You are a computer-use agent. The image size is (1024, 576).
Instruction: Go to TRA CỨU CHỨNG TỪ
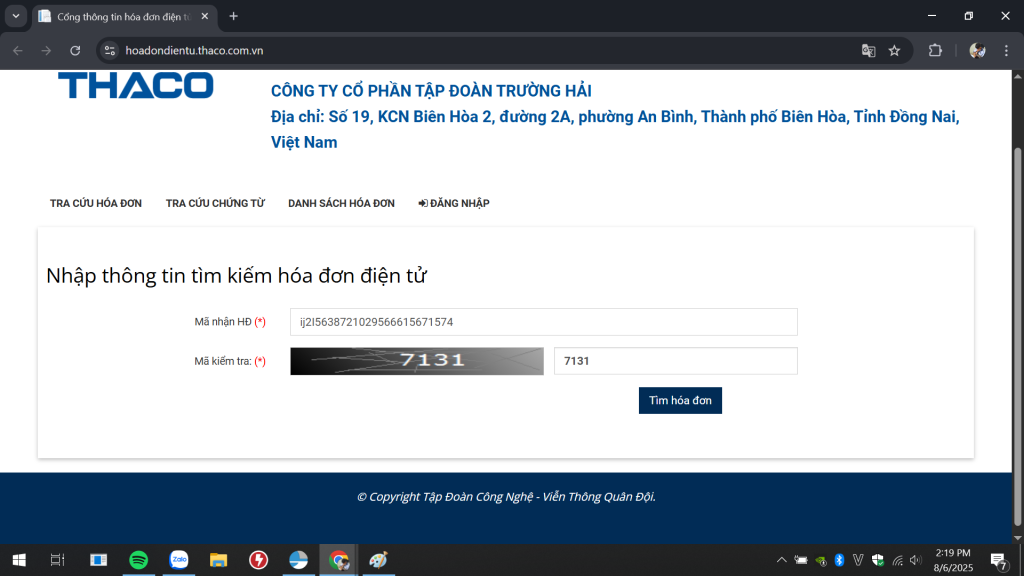pos(215,203)
